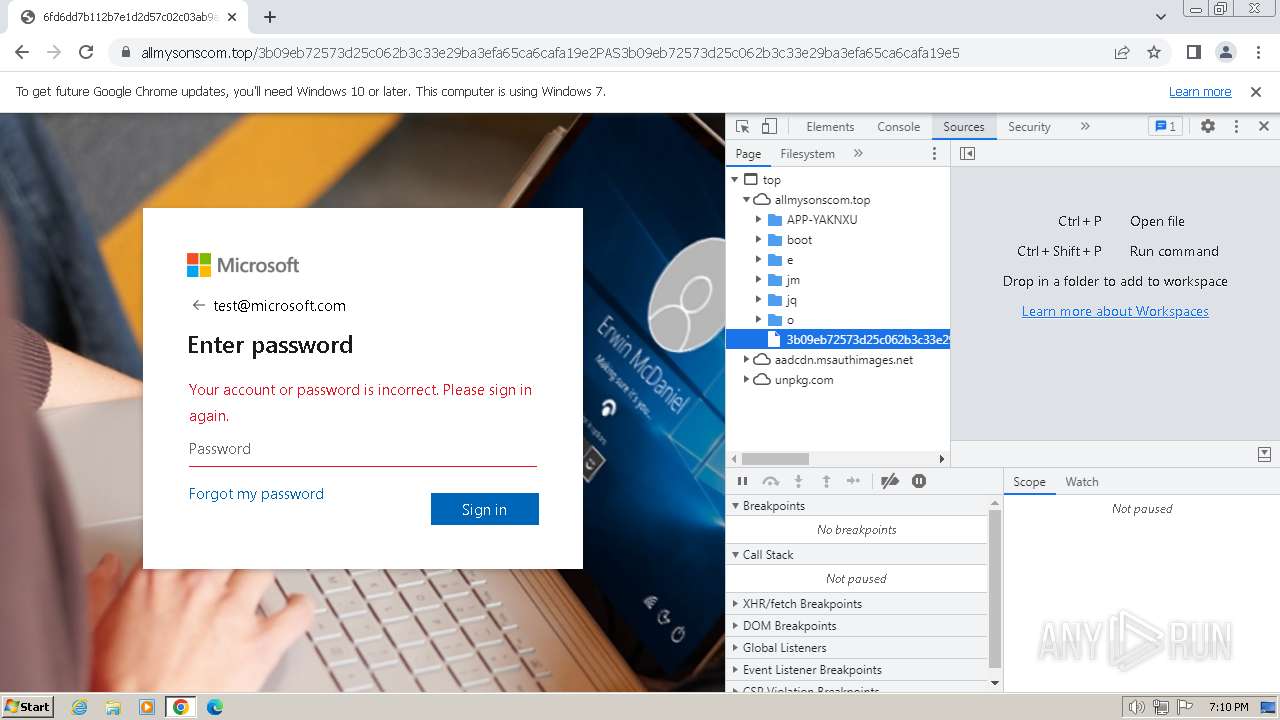Open the DevTools issues counter

[1165, 126]
